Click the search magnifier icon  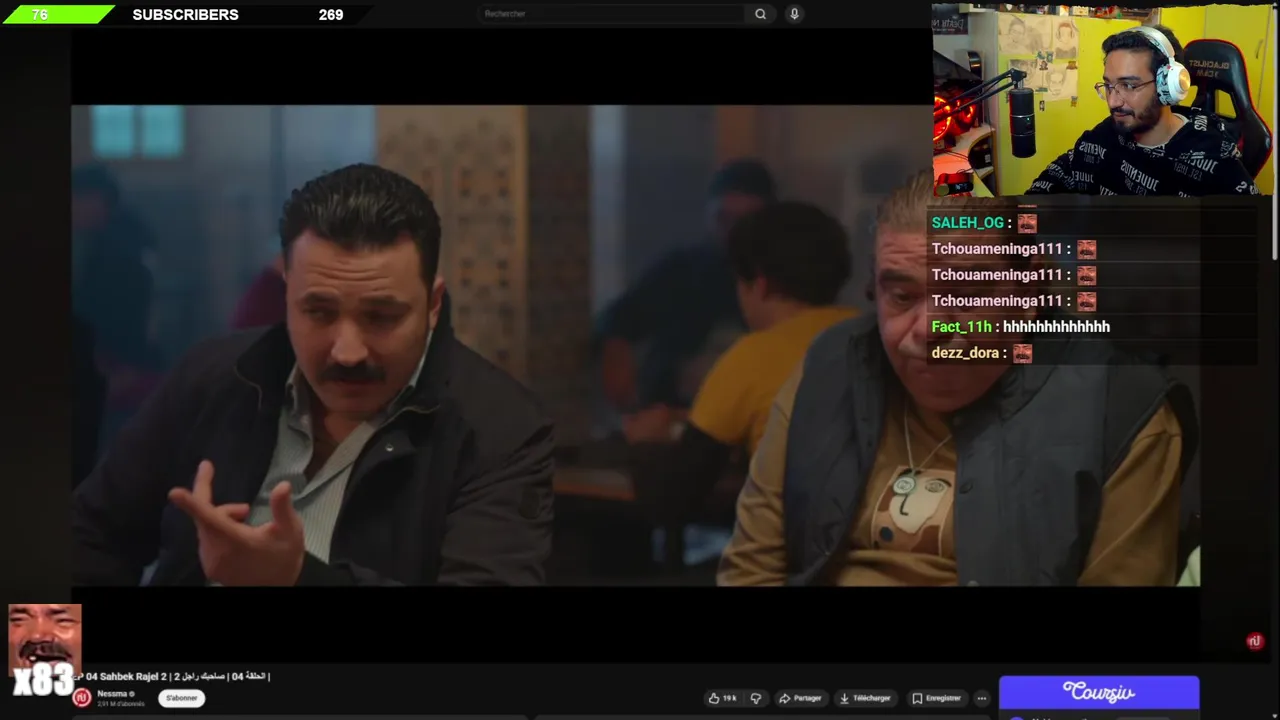[x=760, y=14]
